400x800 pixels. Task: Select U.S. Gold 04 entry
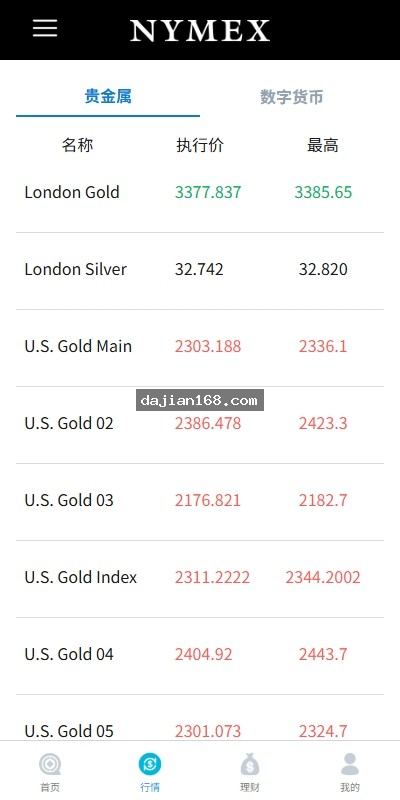(x=200, y=655)
